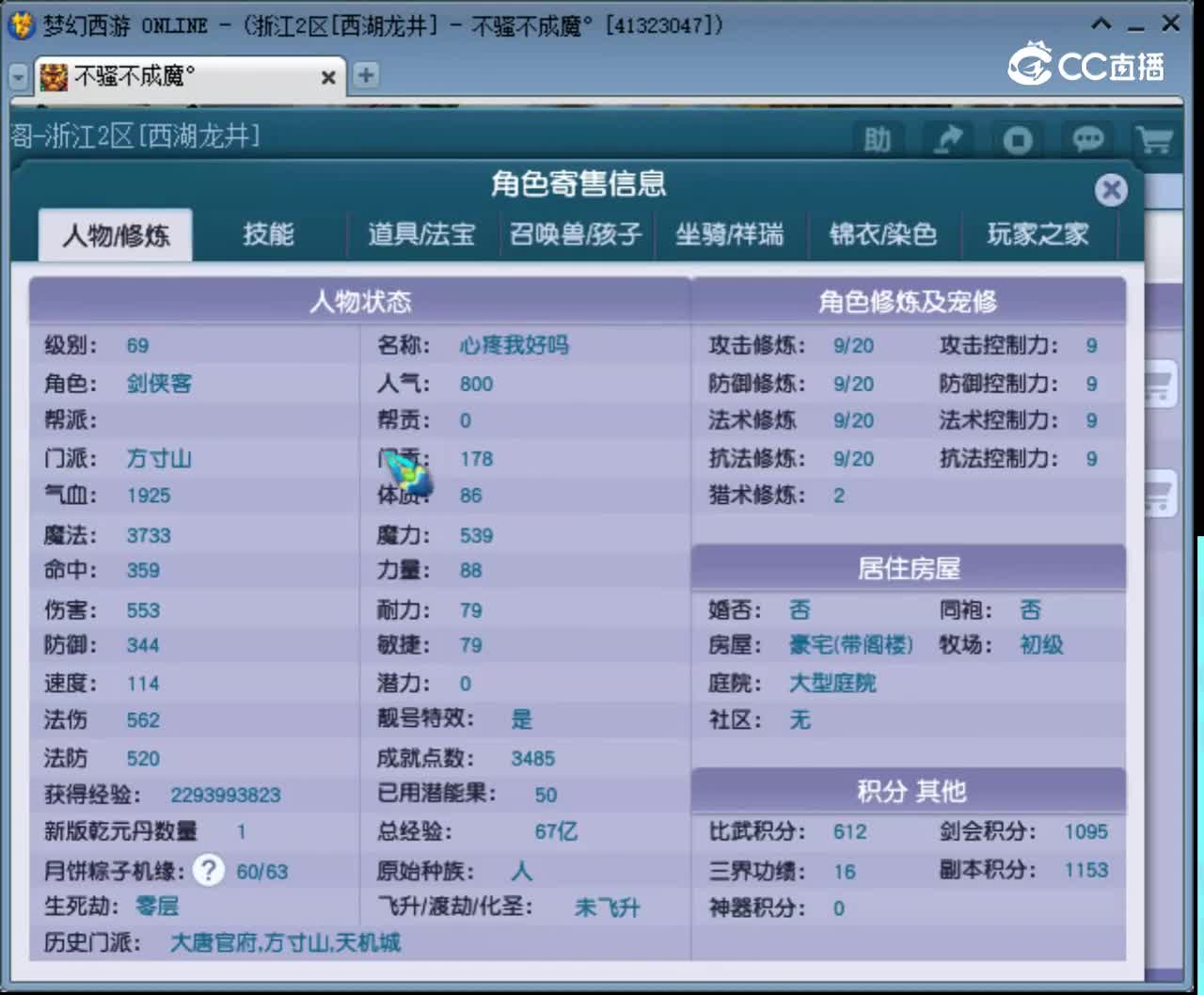Click the 副本积分 value 1153

1086,870
